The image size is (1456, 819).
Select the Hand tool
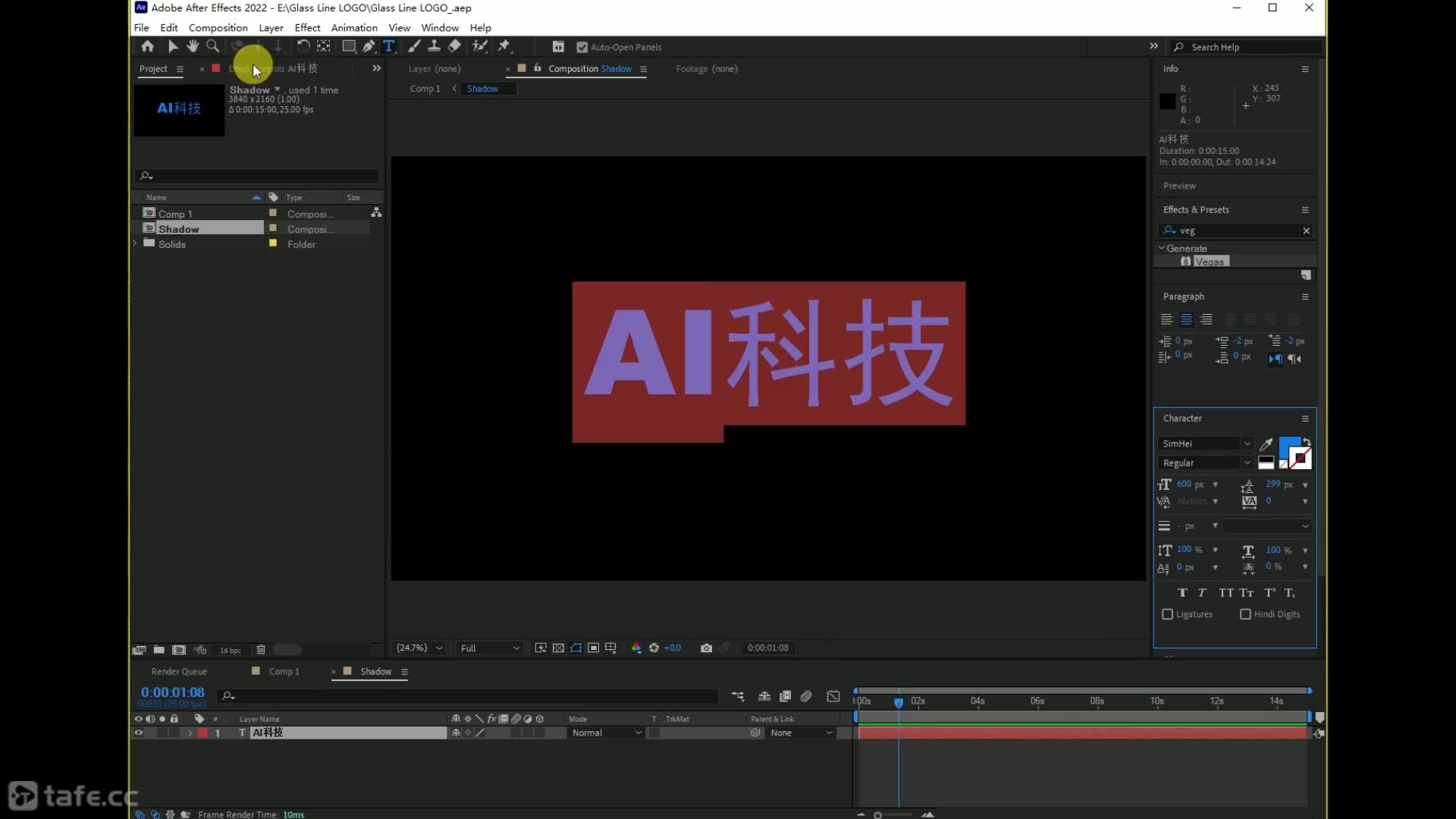tap(193, 46)
